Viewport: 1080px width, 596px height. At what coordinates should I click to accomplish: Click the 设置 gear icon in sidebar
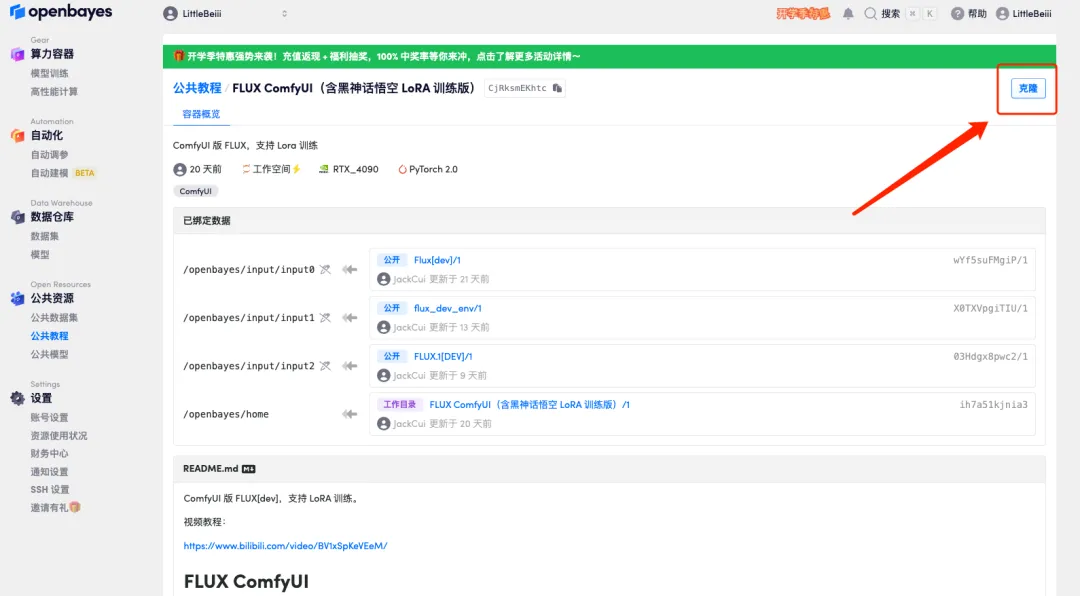click(x=17, y=398)
